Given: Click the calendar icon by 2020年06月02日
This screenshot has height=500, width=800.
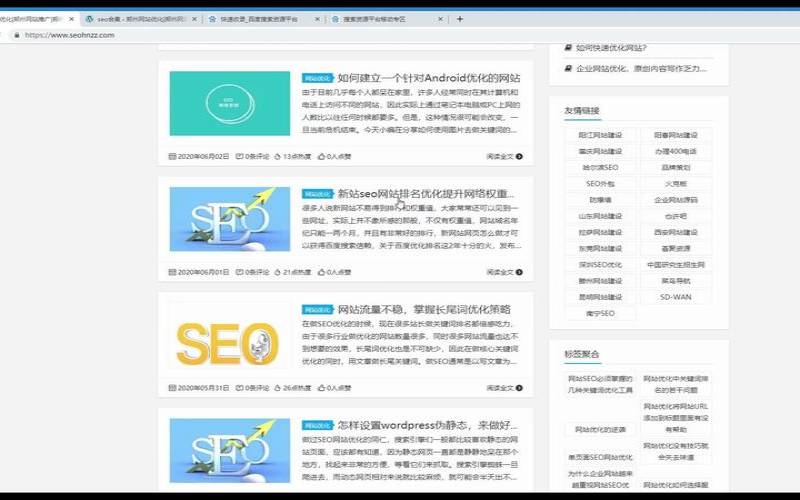Looking at the screenshot, I should tap(172, 157).
